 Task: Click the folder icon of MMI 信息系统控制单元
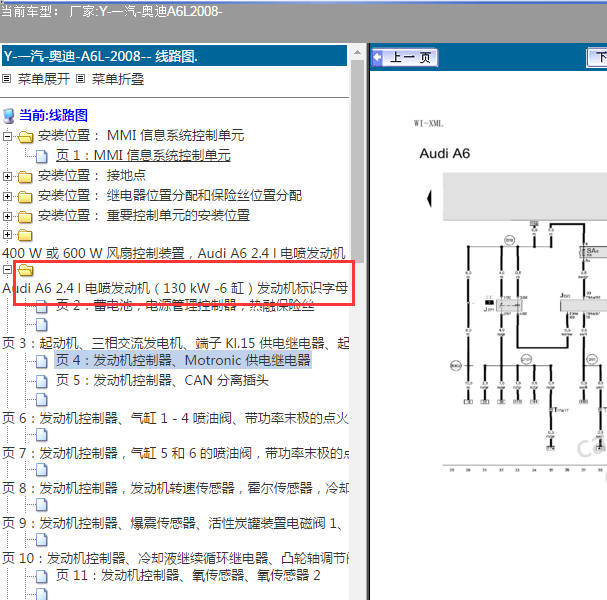point(25,136)
